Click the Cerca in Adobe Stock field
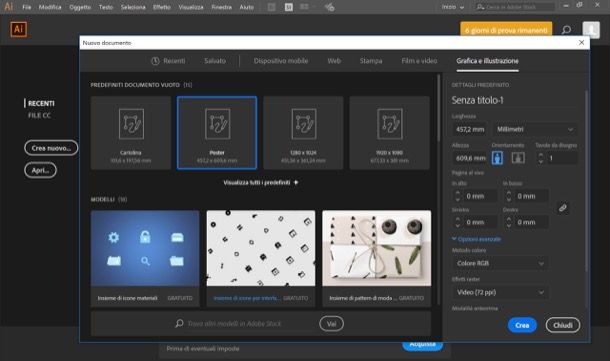Viewport: 610px width, 361px height. [515, 7]
